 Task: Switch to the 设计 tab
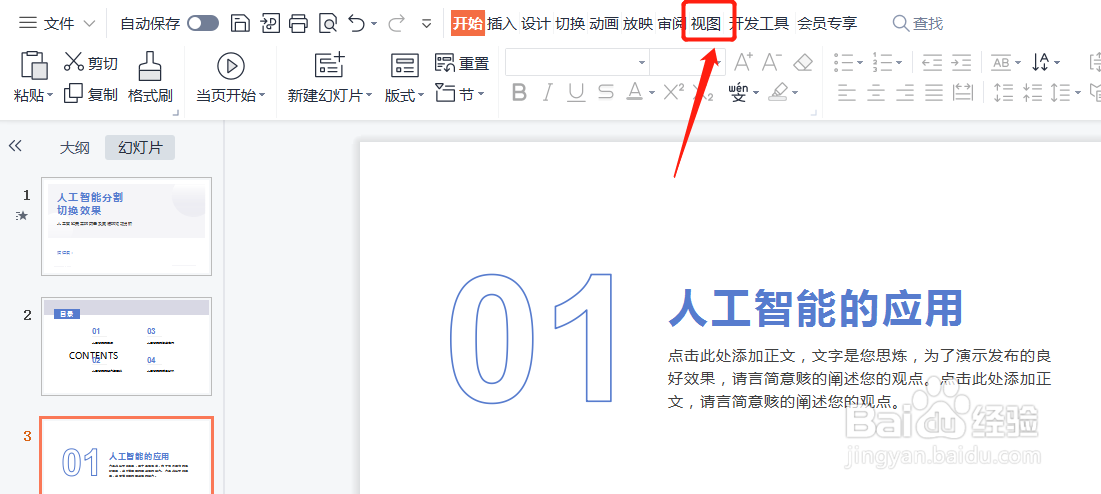536,24
